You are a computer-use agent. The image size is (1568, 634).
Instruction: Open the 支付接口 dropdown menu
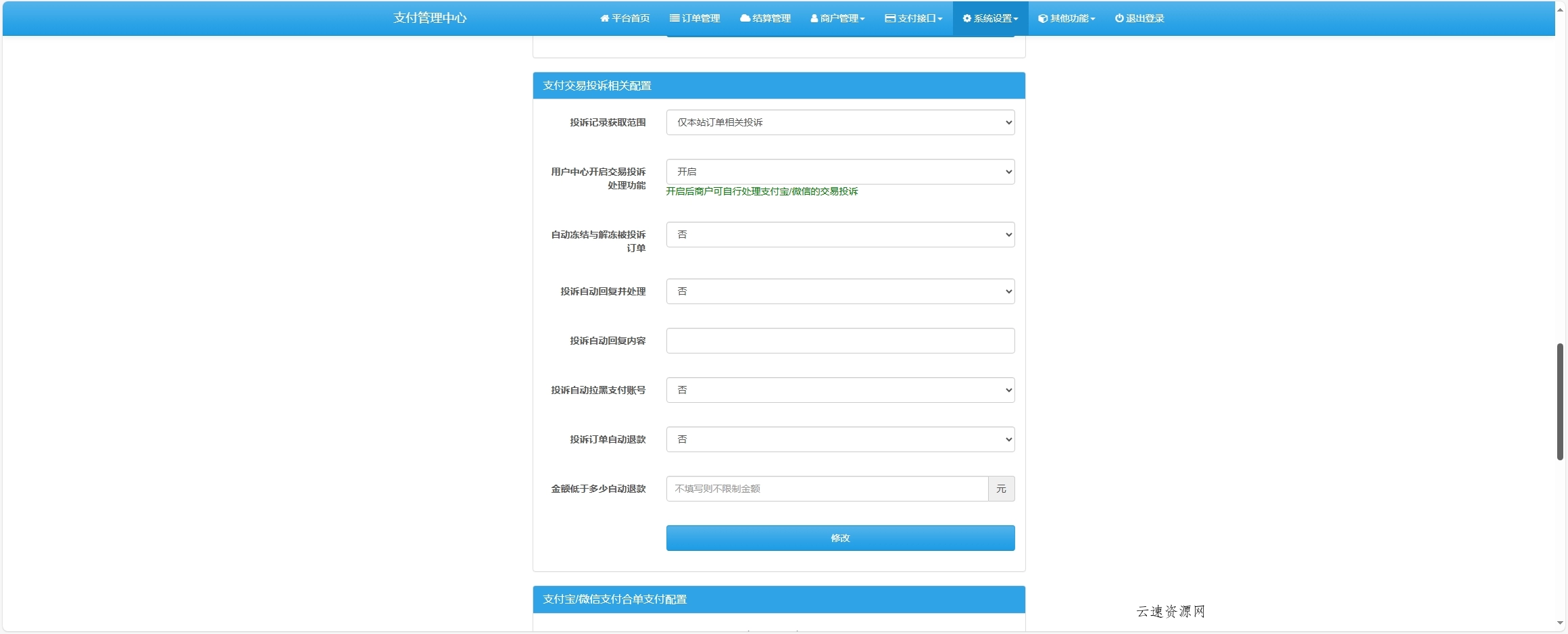click(x=912, y=18)
